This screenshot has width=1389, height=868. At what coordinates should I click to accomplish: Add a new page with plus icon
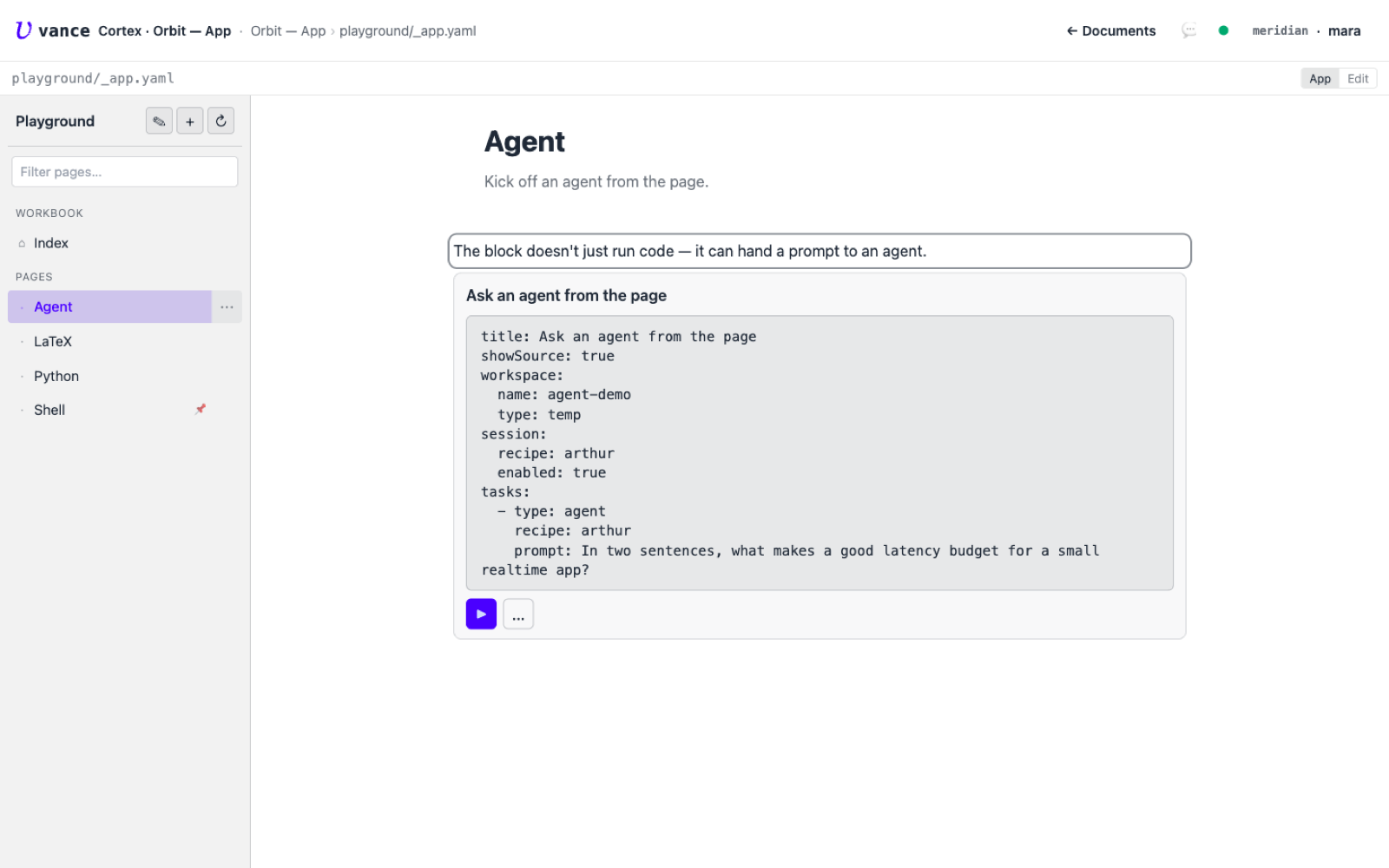click(190, 122)
